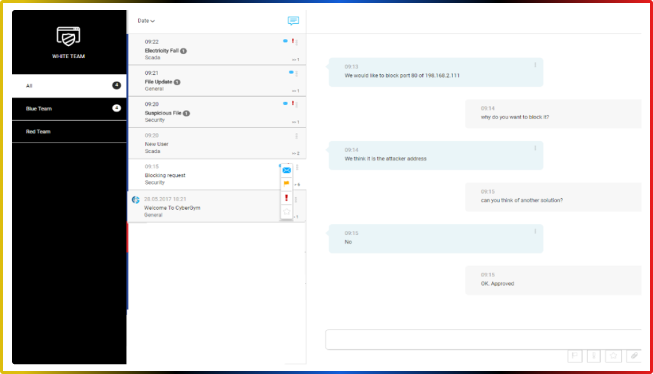Viewport: 653px width, 374px height.
Task: Click the red exclamation icon in popup
Action: [286, 197]
